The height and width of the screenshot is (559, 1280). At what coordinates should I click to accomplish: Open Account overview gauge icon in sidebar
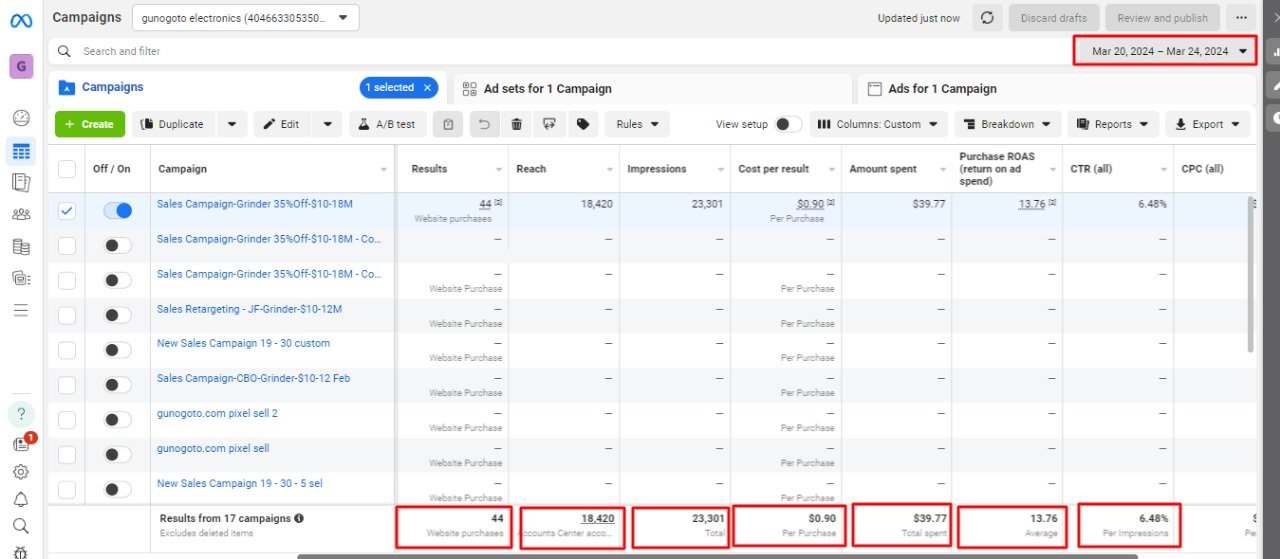[21, 118]
